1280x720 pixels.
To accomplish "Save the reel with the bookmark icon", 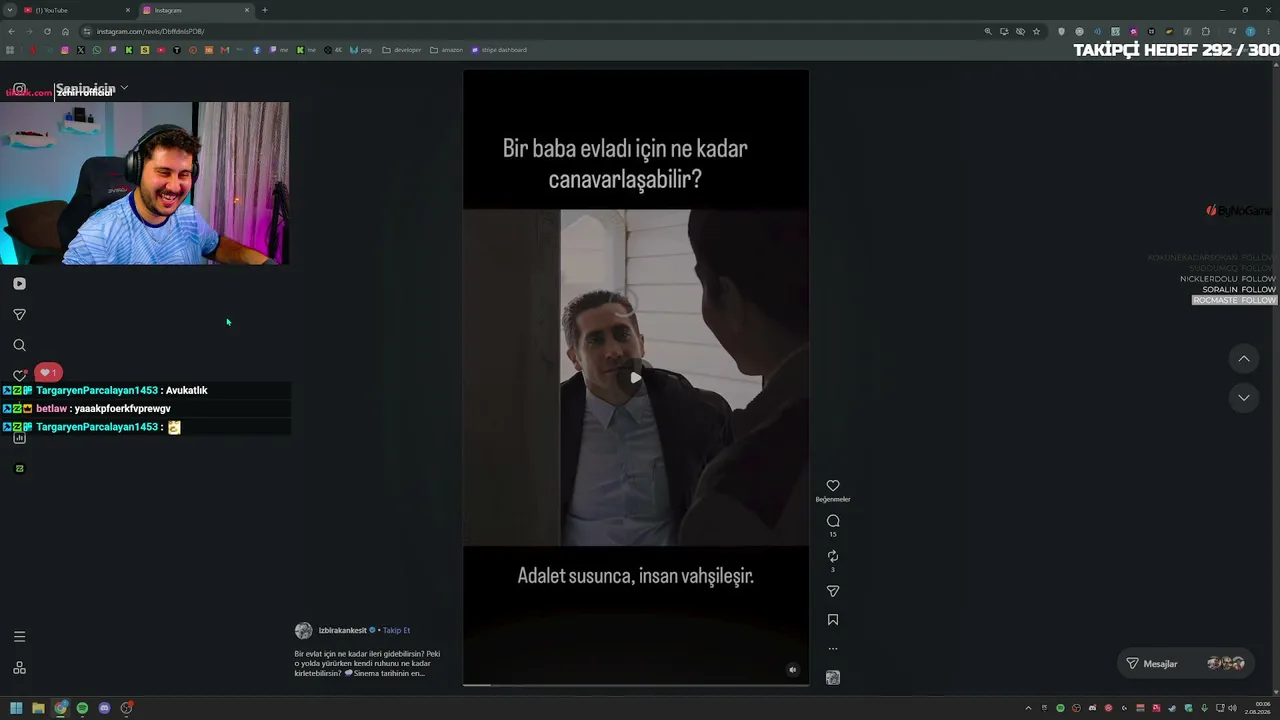I will [x=833, y=620].
